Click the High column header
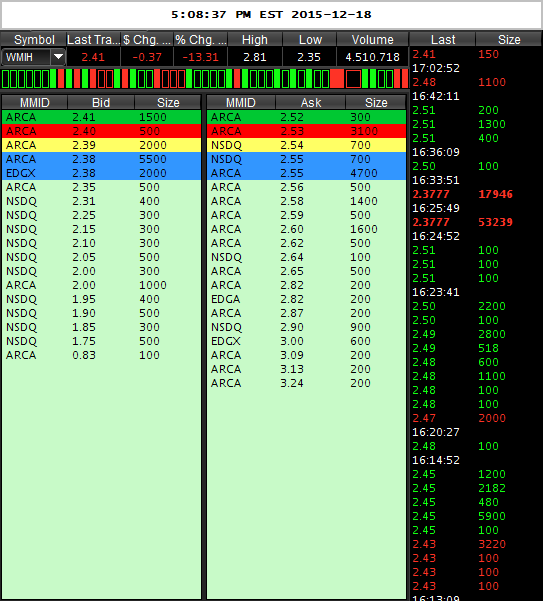The height and width of the screenshot is (601, 543). pos(255,39)
